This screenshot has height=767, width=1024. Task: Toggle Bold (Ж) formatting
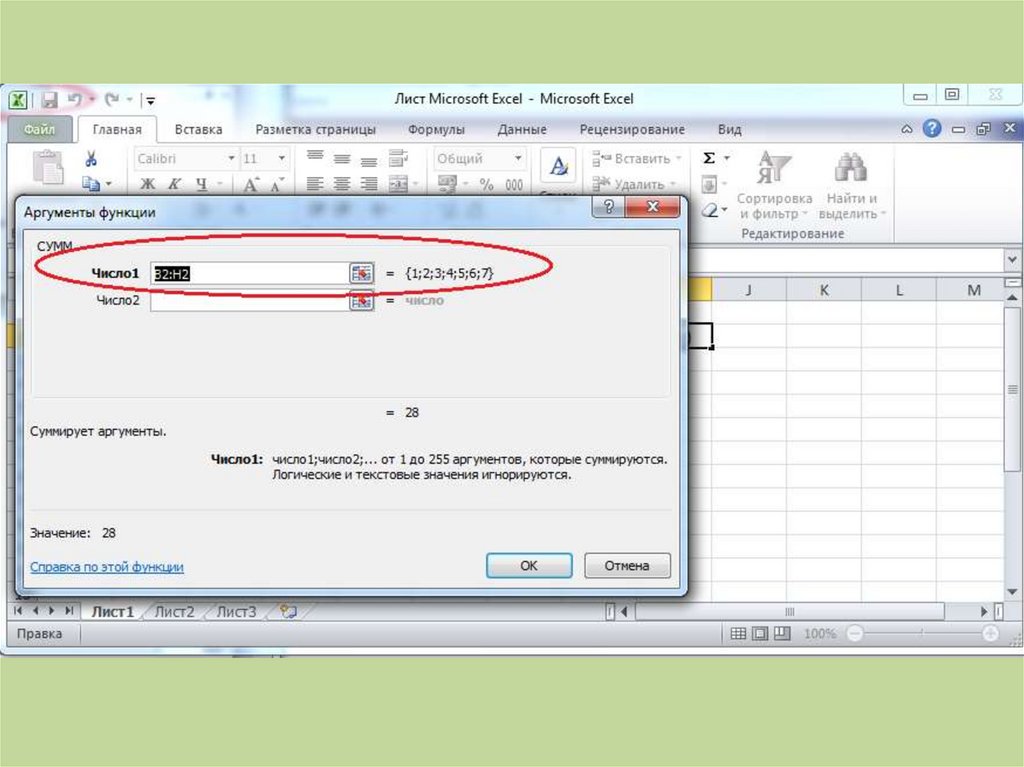click(148, 184)
